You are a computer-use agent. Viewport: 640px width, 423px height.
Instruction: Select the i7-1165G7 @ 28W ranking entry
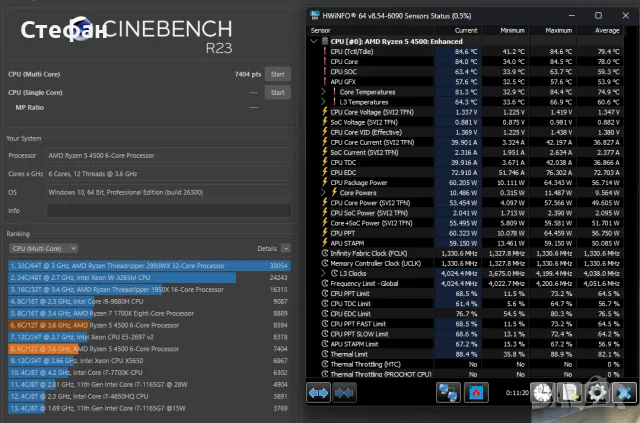[149, 385]
